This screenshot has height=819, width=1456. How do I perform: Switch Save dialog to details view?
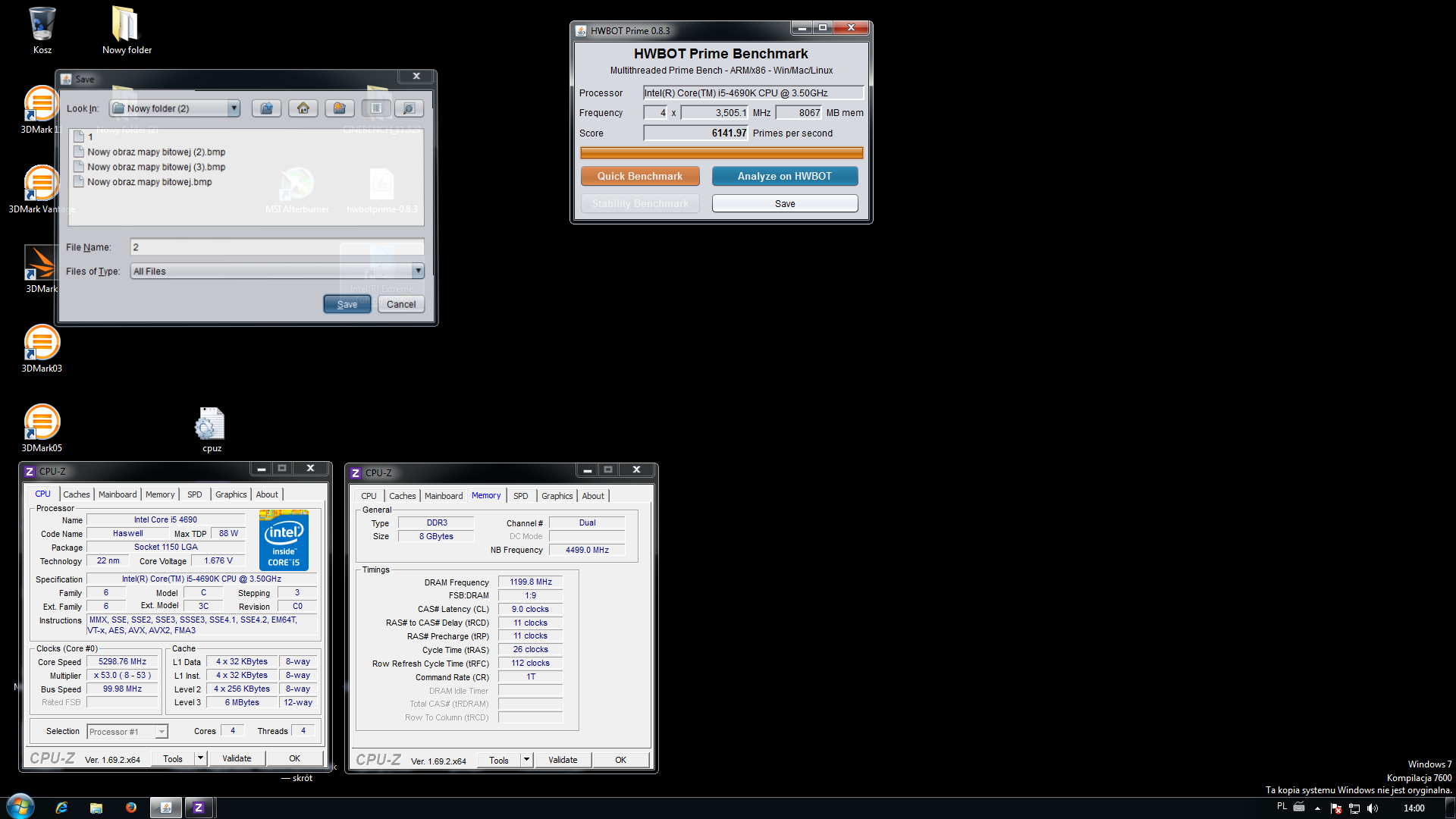click(x=409, y=108)
